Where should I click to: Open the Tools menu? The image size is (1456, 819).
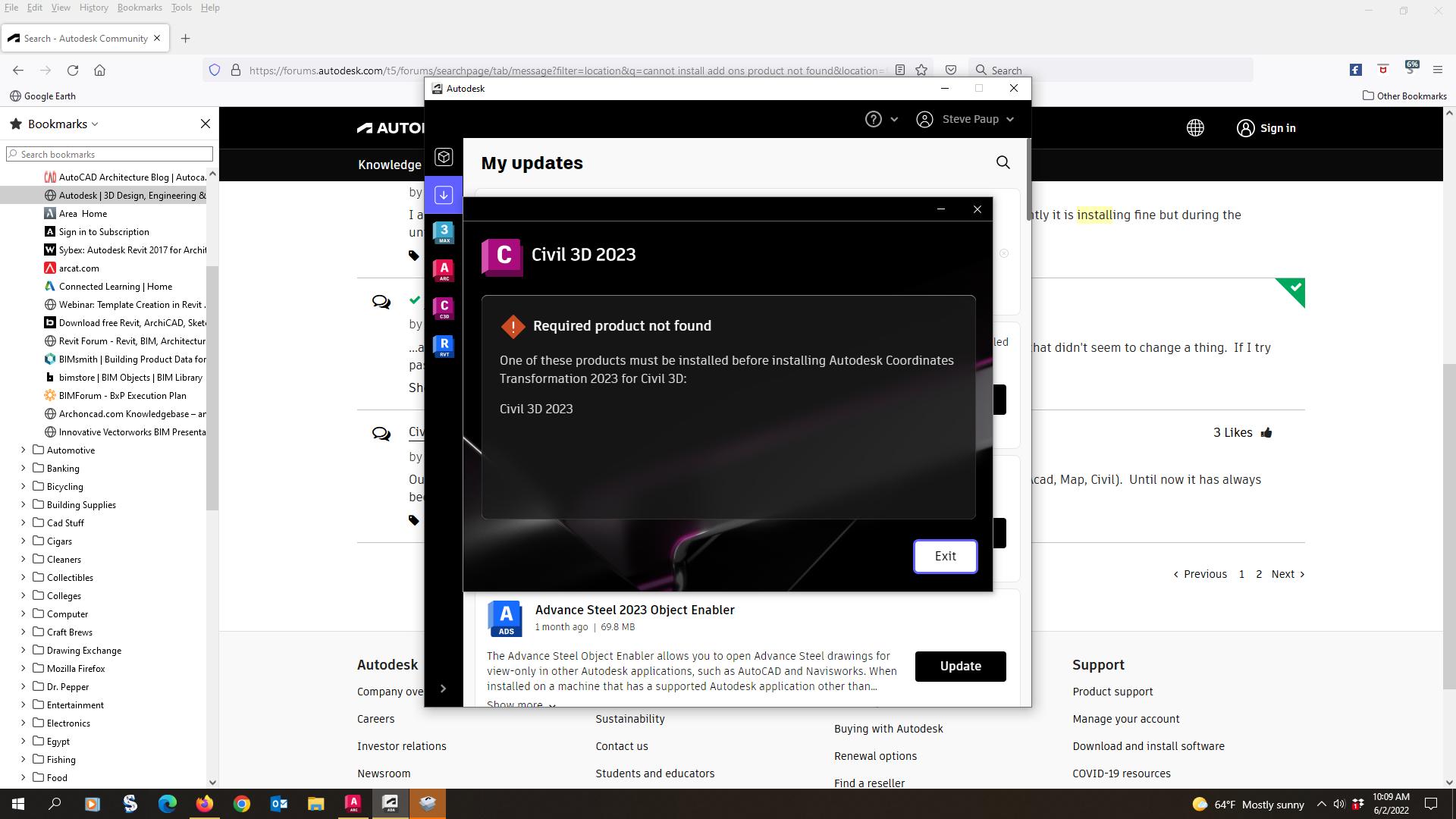[x=181, y=8]
